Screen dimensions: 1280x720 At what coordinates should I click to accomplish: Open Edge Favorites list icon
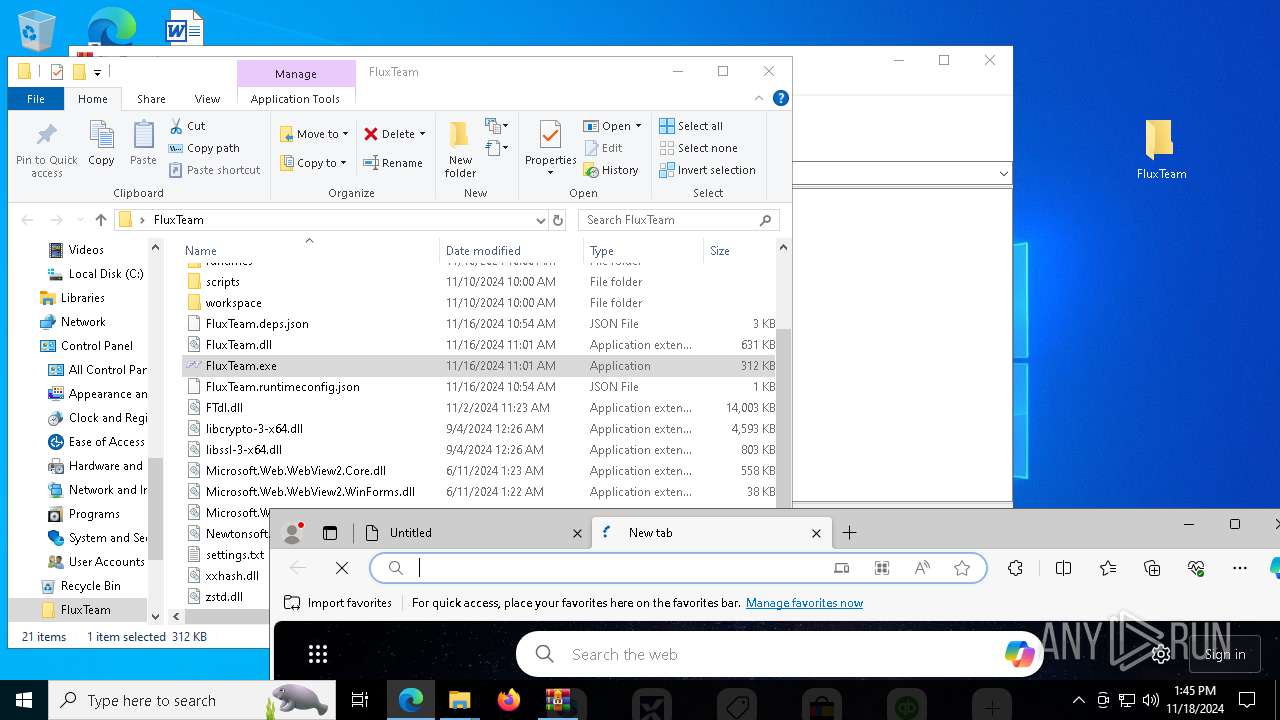tap(1108, 568)
